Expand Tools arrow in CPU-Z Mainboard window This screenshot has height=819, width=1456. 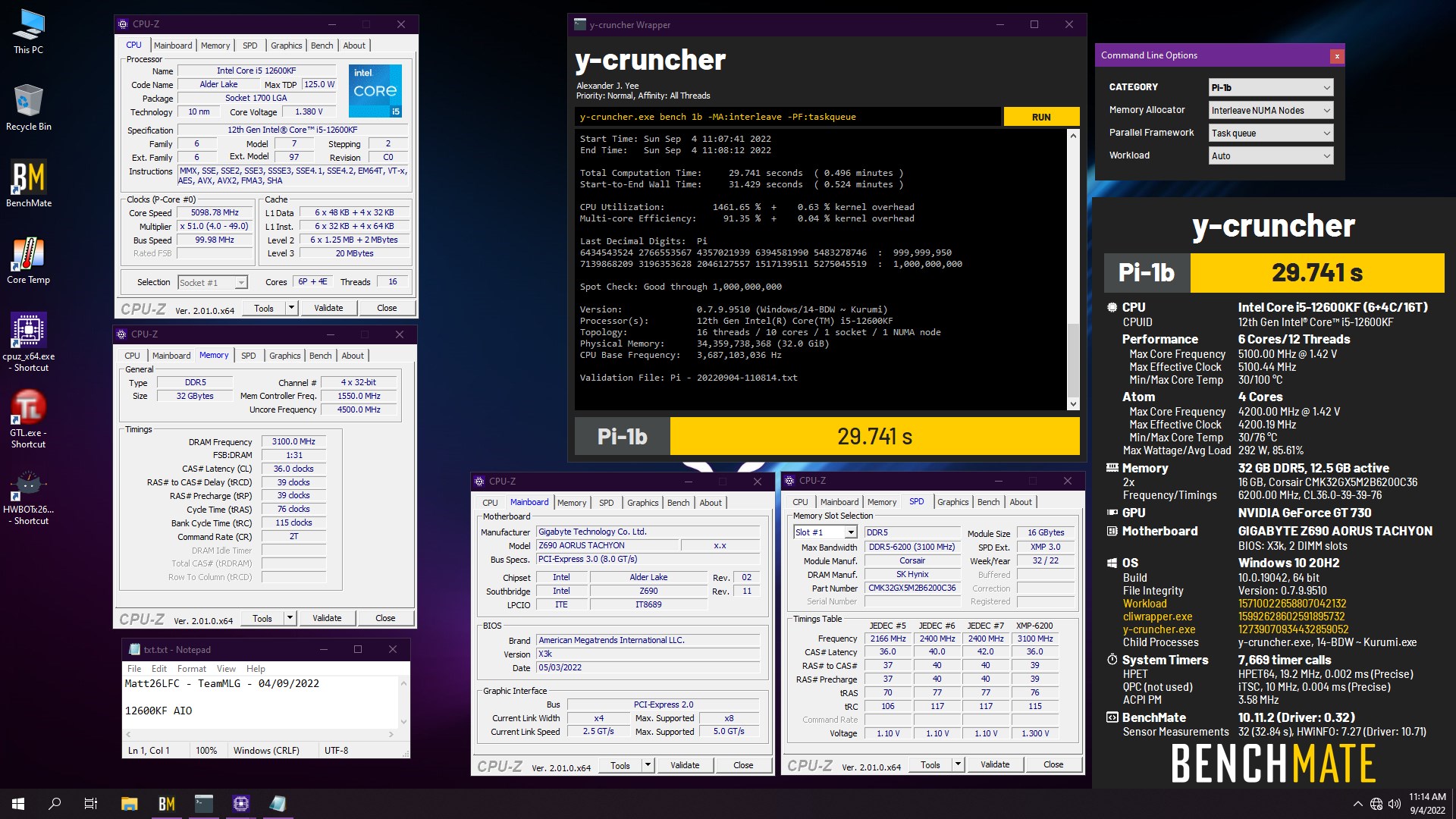[648, 765]
